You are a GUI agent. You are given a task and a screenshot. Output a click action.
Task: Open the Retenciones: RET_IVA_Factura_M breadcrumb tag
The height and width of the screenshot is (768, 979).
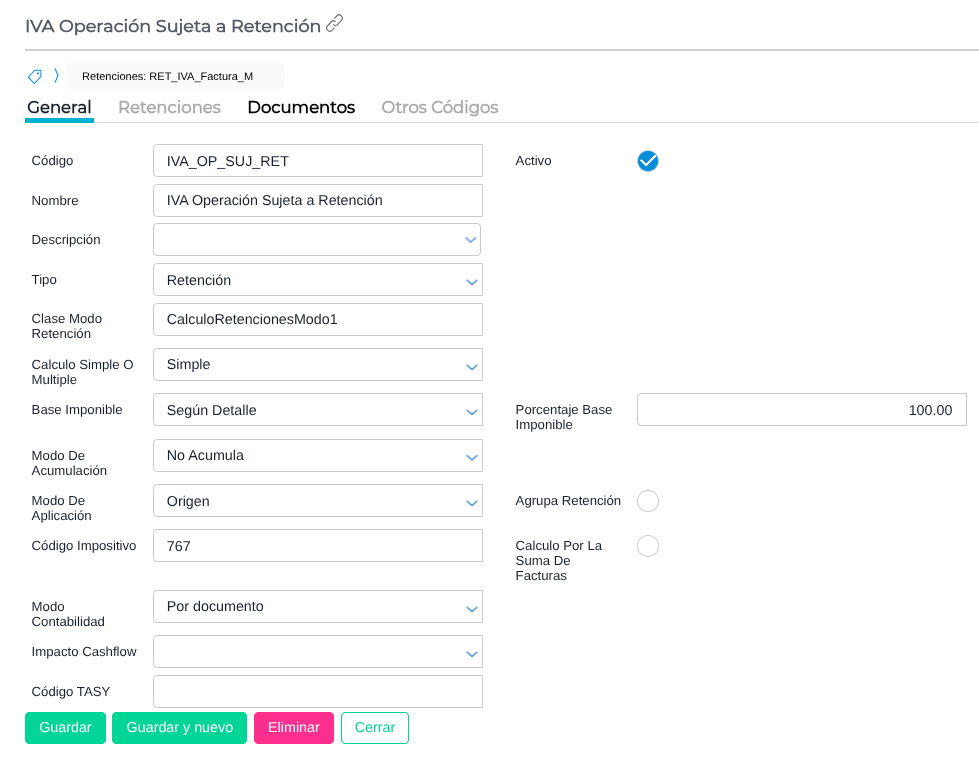[167, 76]
